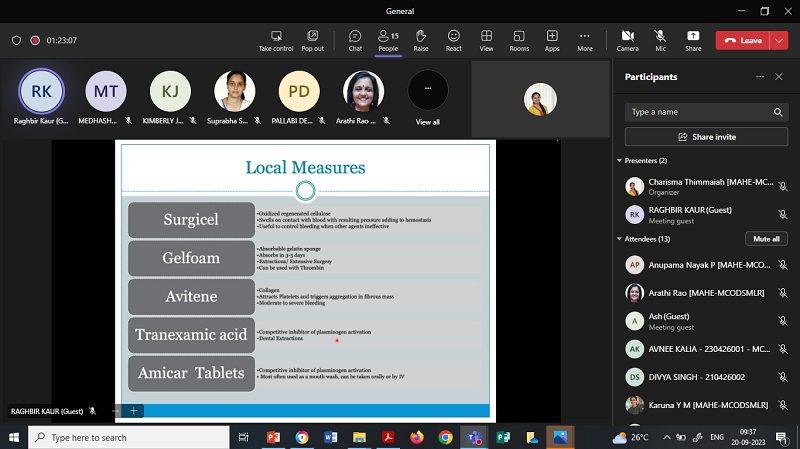Click the Share content icon
The height and width of the screenshot is (449, 800).
click(x=693, y=40)
